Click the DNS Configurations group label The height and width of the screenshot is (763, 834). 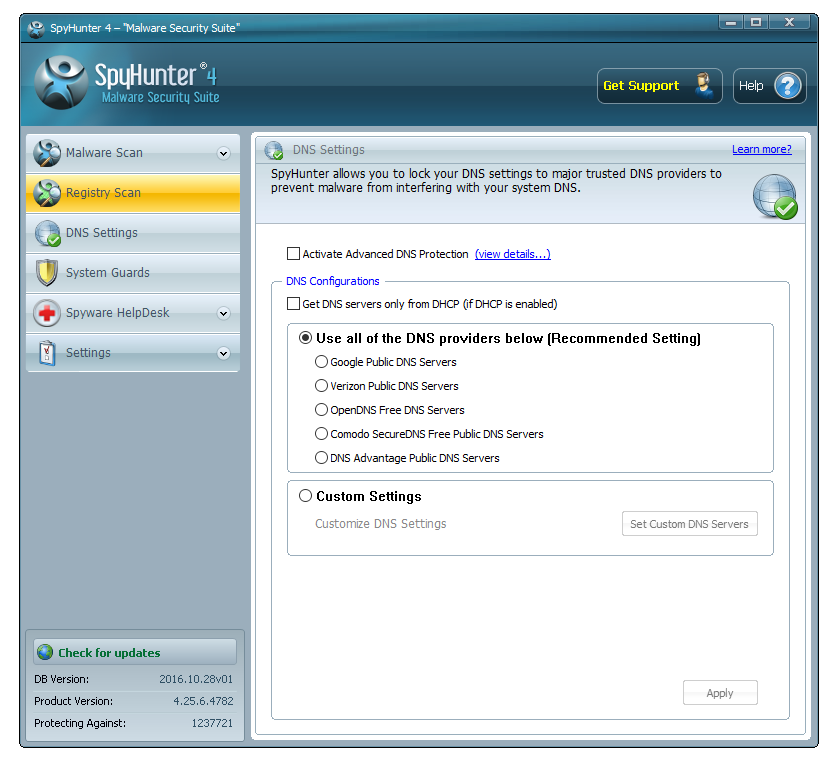(332, 281)
